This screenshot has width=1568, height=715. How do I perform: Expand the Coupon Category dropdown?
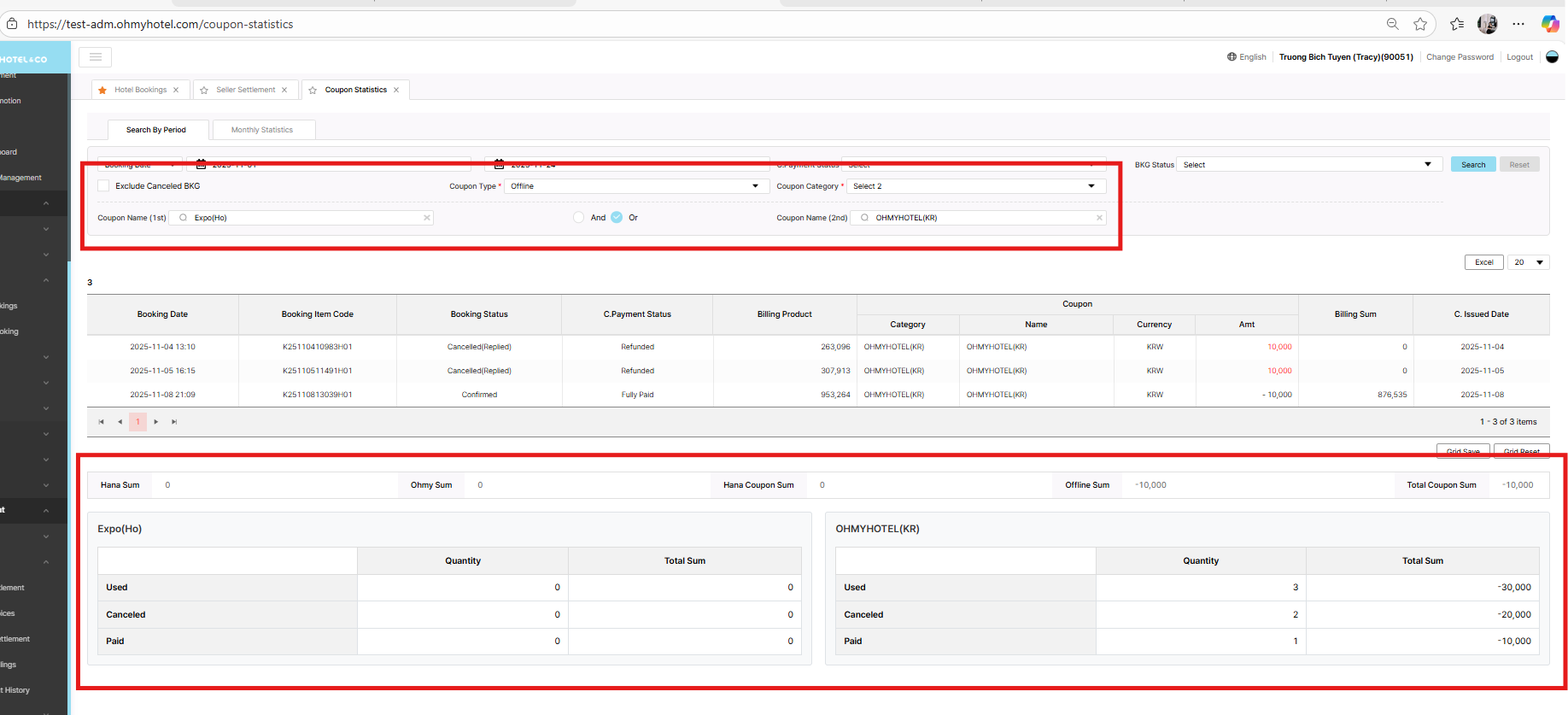(x=975, y=186)
